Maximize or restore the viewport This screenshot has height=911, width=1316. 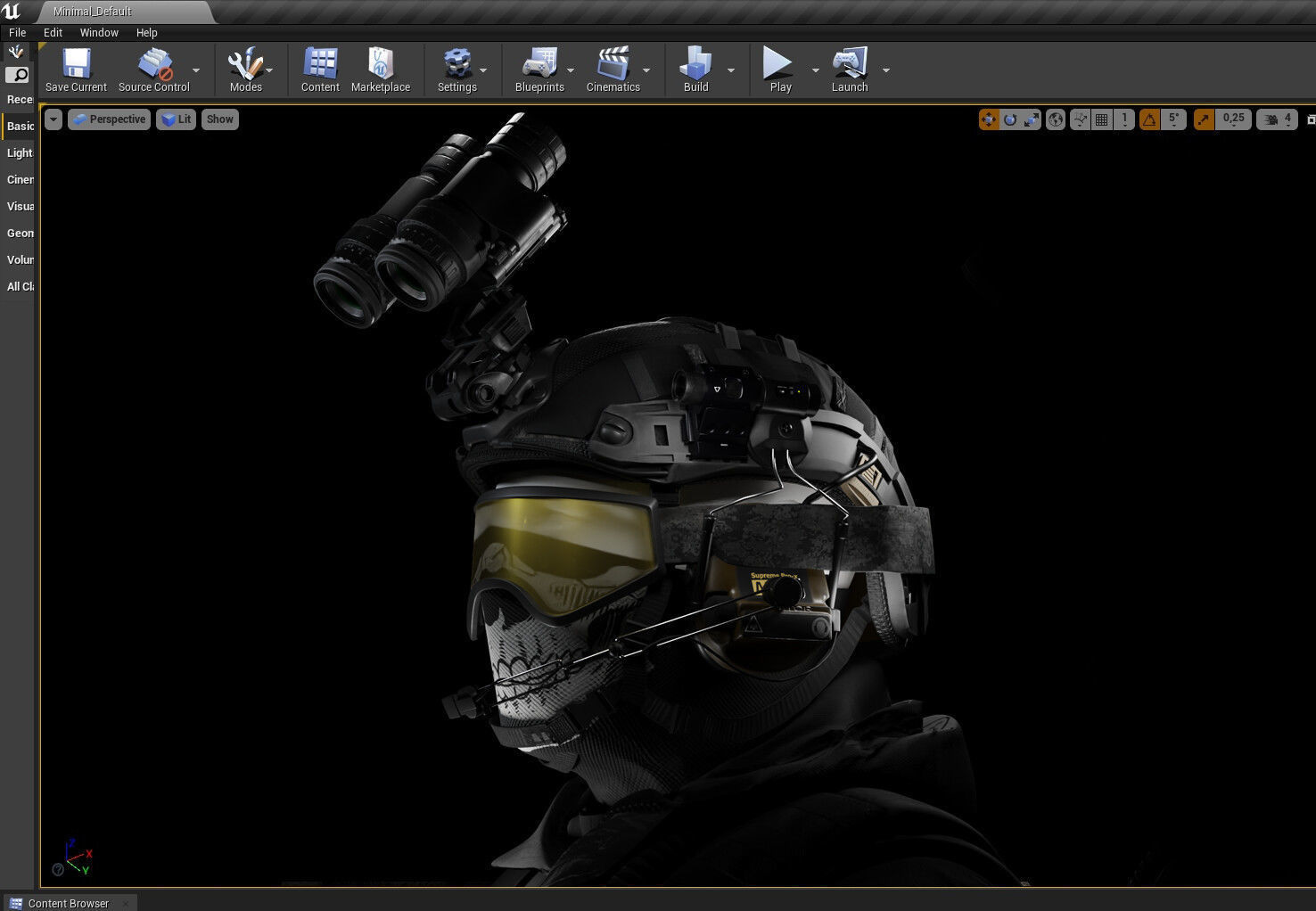coord(1311,119)
